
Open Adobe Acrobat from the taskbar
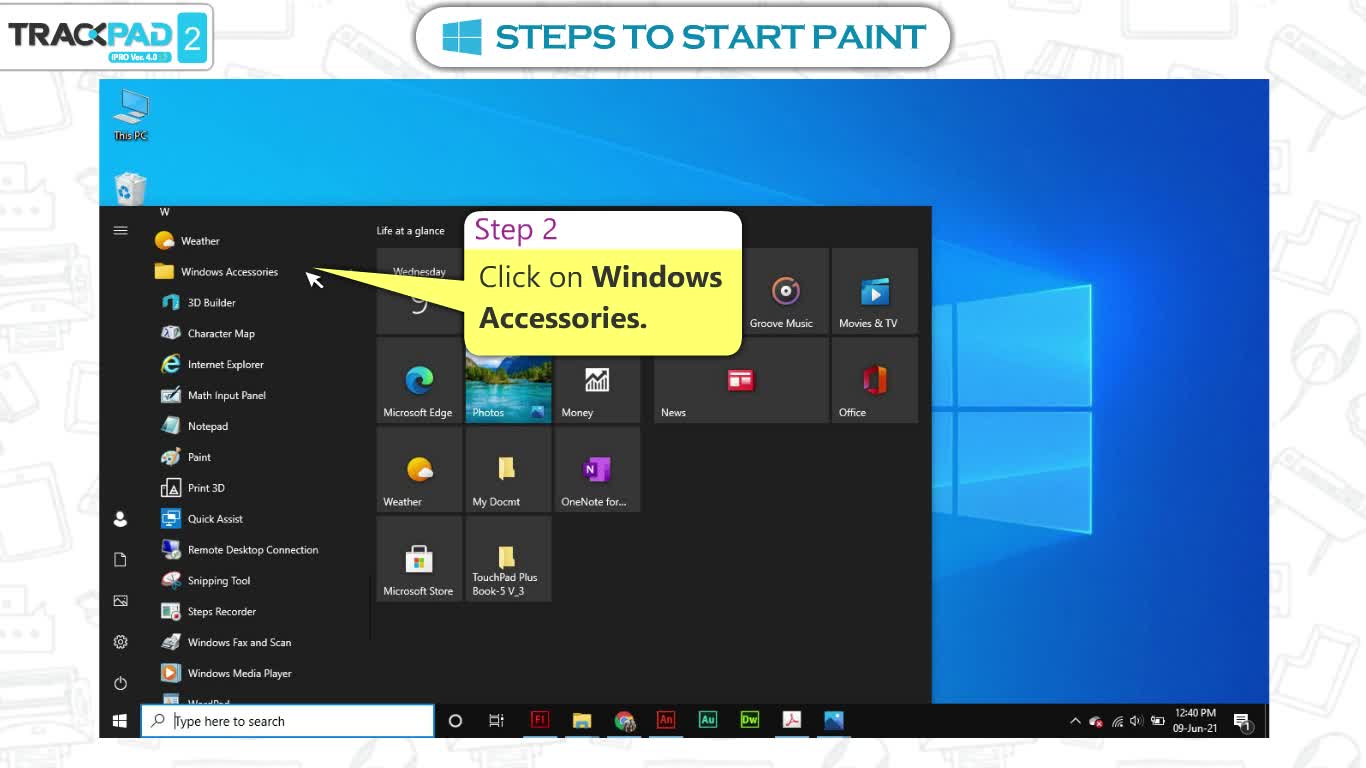[x=792, y=720]
